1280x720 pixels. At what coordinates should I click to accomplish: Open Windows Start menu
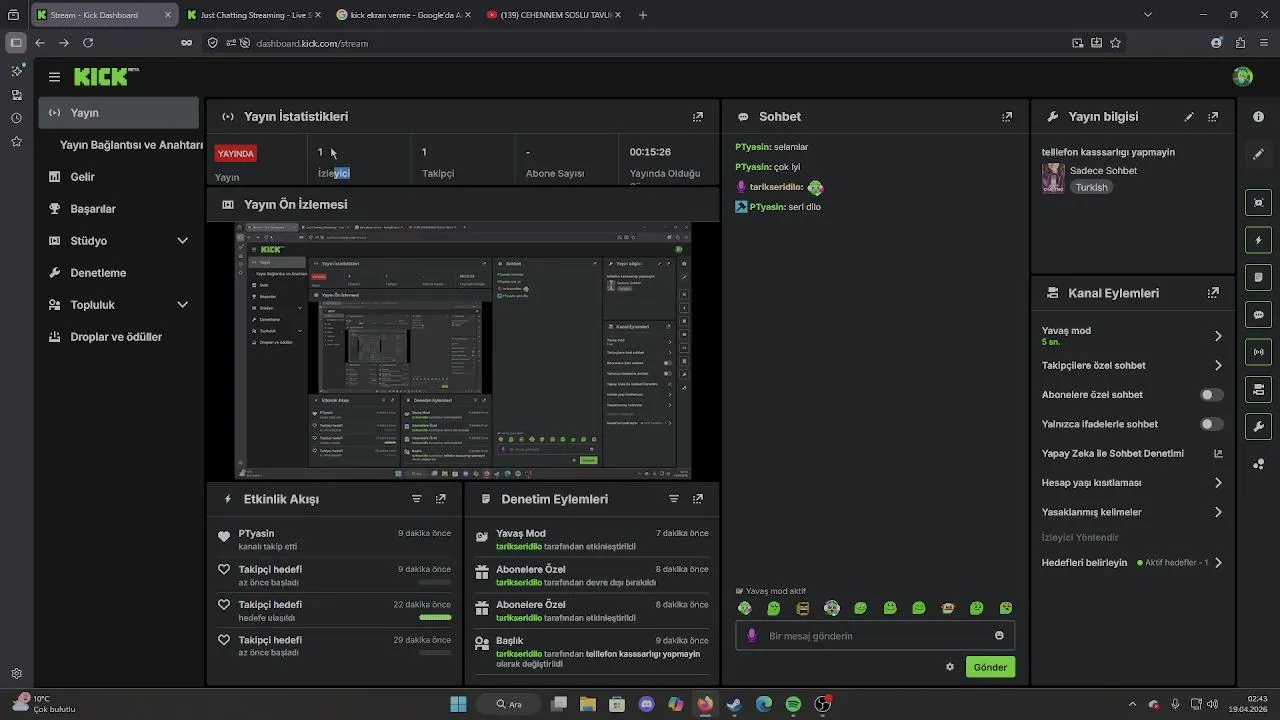(x=458, y=704)
